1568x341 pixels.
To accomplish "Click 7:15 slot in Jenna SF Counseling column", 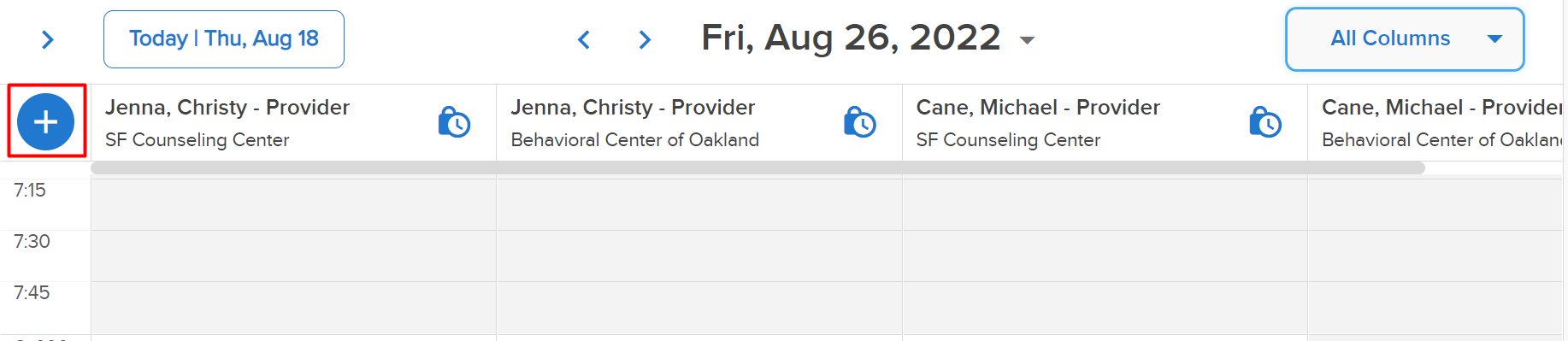I will coord(294,204).
